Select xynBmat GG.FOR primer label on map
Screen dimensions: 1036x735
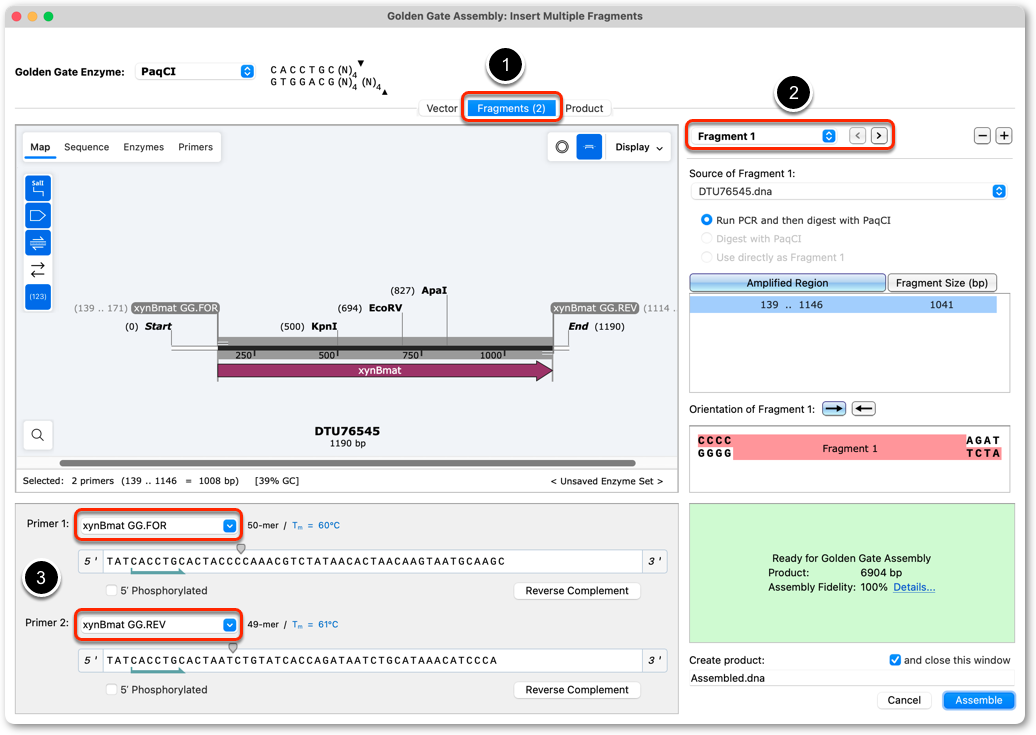pos(175,308)
